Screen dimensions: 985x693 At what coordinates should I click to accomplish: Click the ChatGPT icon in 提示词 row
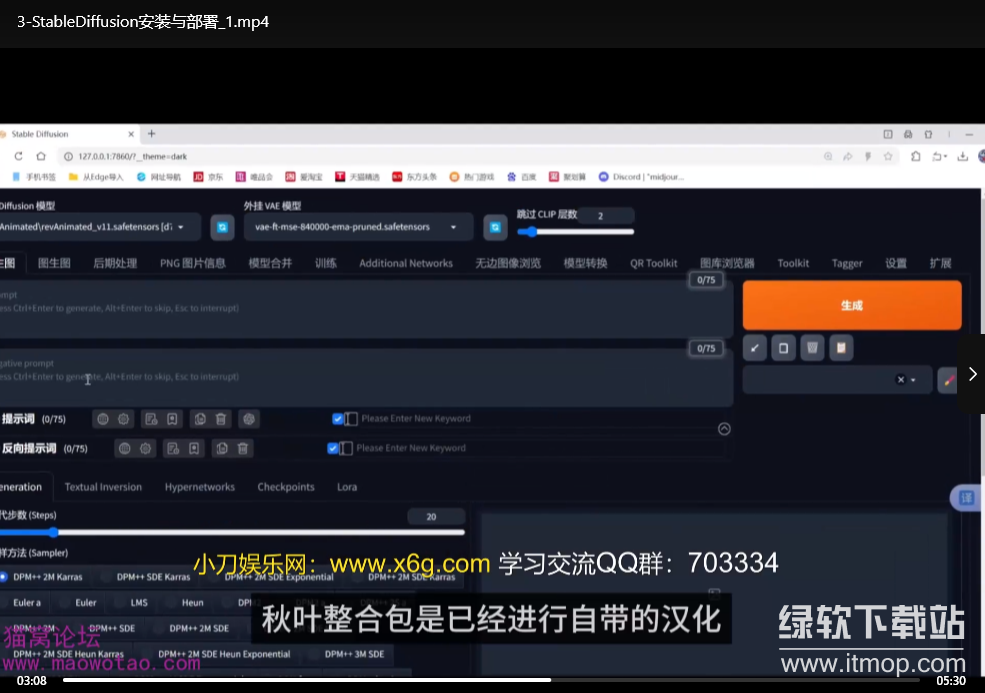(x=249, y=419)
